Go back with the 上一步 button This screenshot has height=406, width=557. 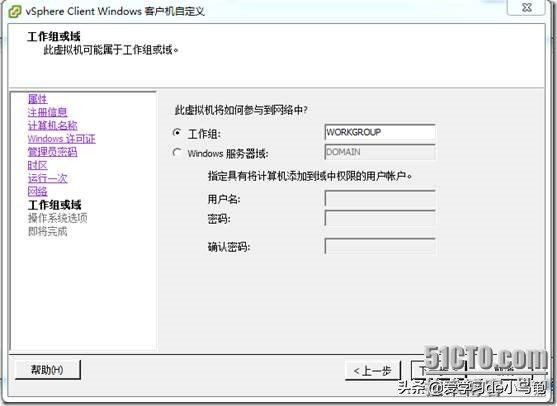tap(373, 371)
